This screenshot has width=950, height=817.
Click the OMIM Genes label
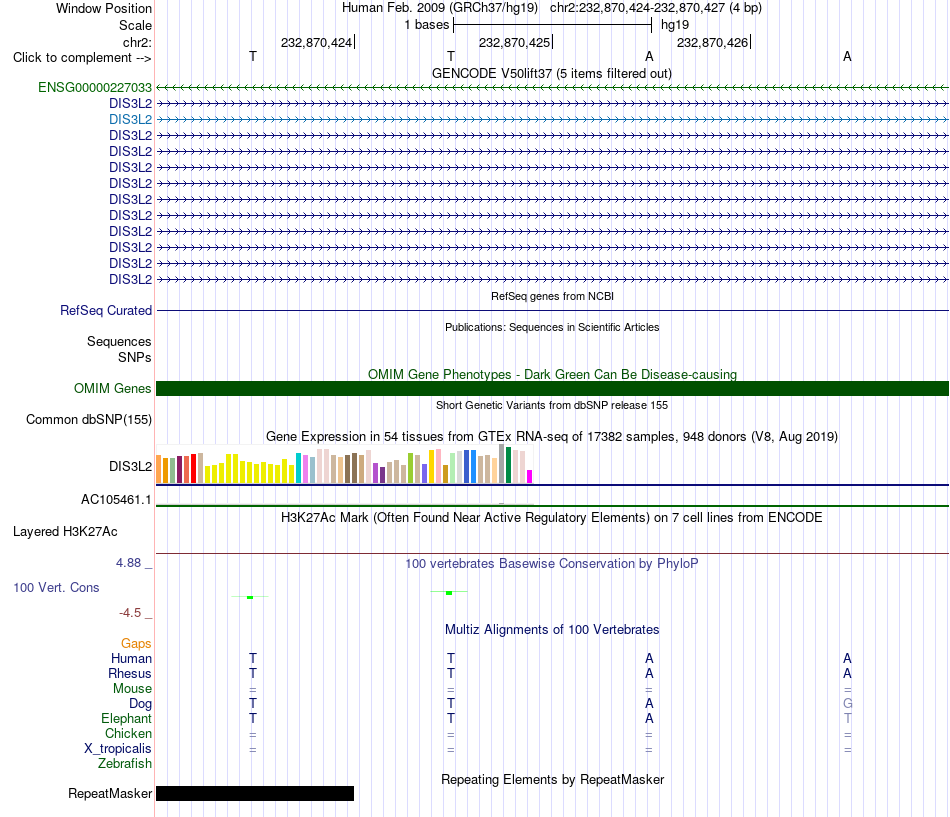coord(112,388)
